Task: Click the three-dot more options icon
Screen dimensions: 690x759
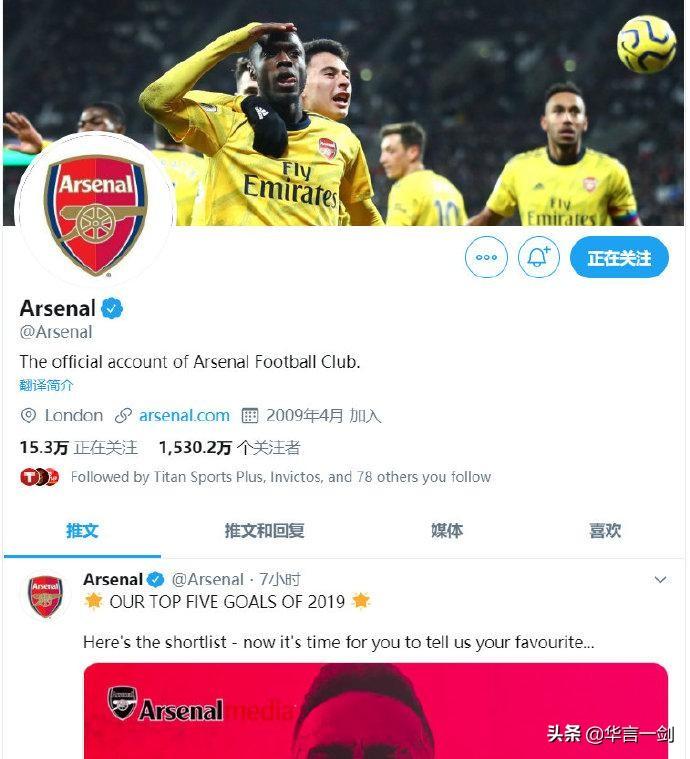Action: coord(486,258)
